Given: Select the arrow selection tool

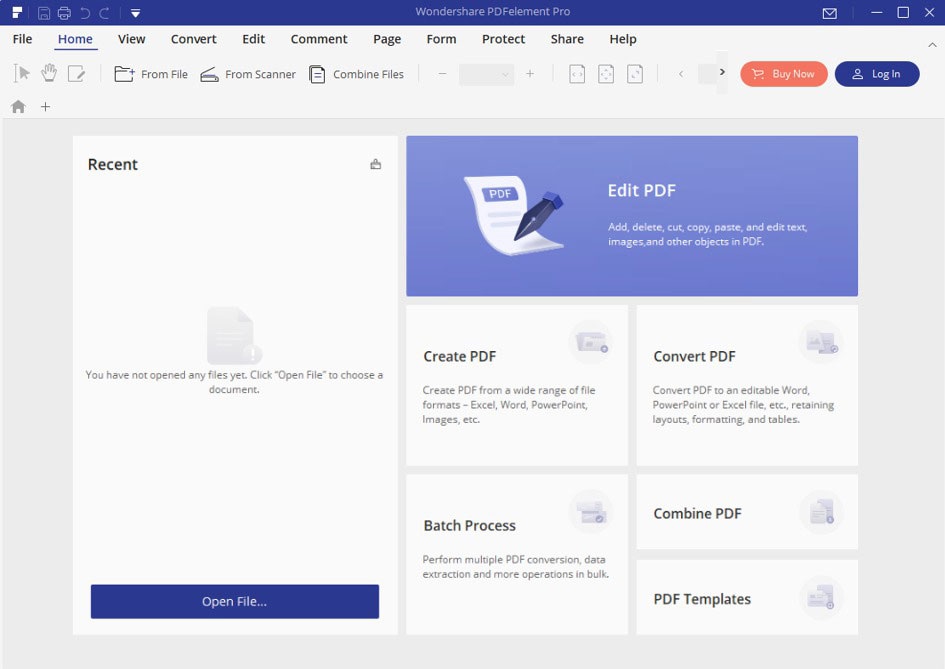Looking at the screenshot, I should pyautogui.click(x=21, y=72).
